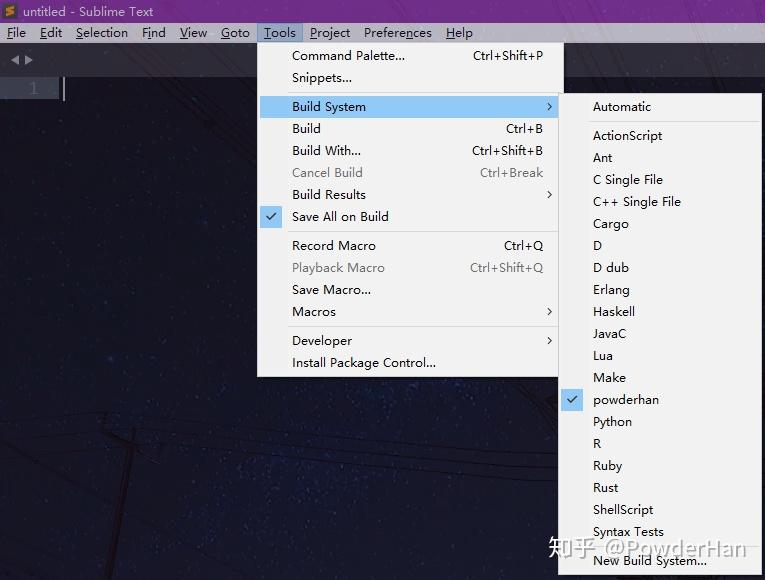Expand the Build System submenu arrow
The height and width of the screenshot is (580, 765).
(x=549, y=107)
